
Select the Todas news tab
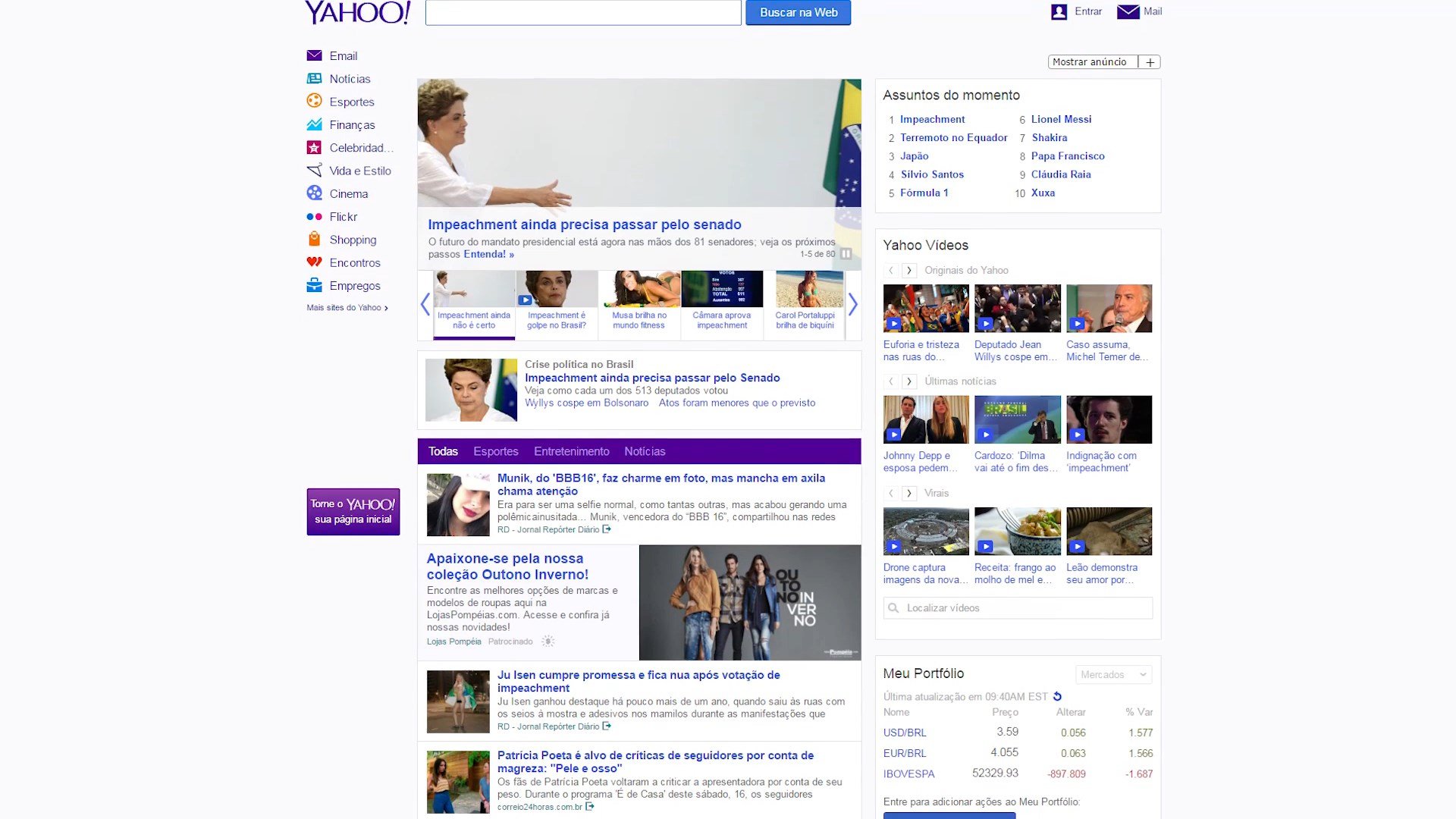[443, 451]
